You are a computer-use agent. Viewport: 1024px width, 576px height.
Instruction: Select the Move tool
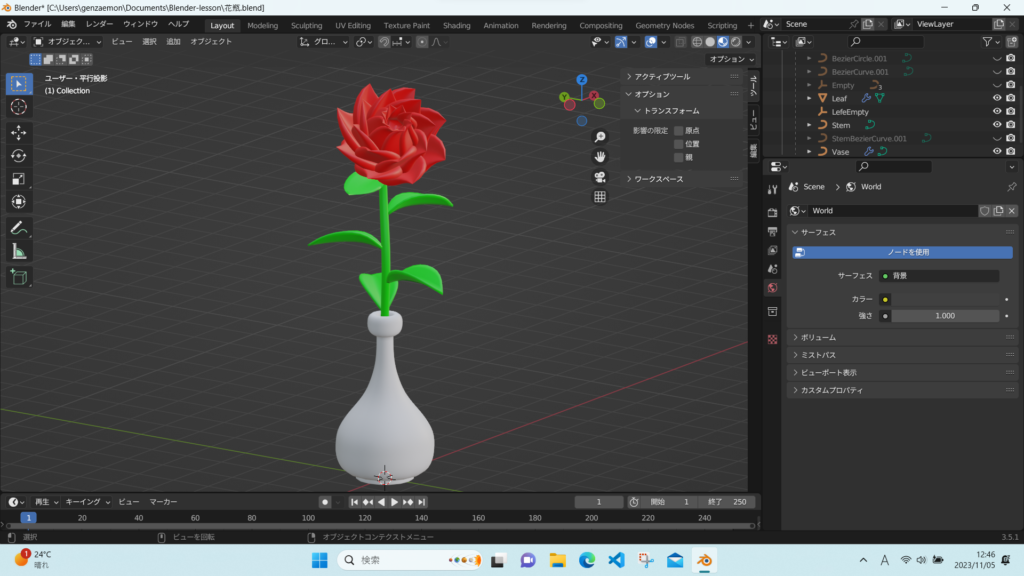[x=18, y=133]
